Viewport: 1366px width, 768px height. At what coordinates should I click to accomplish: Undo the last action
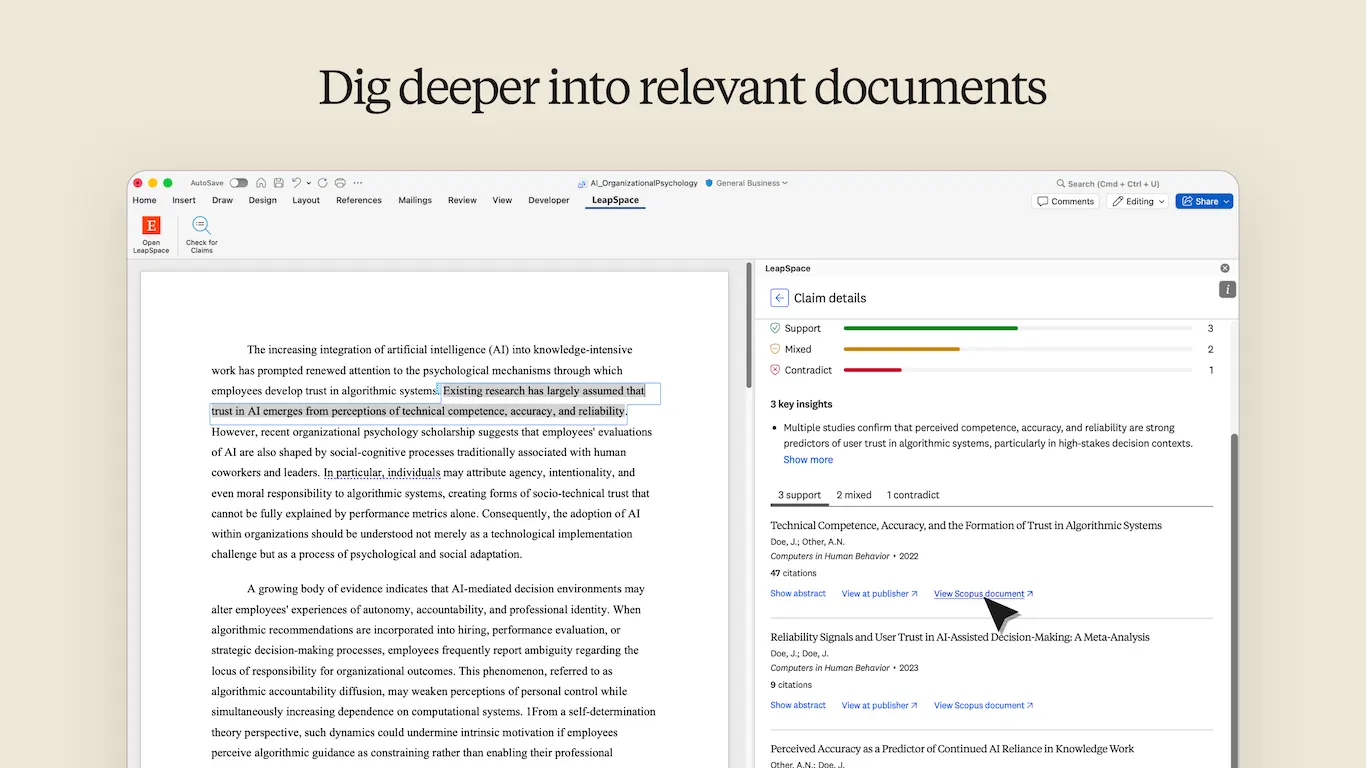coord(295,183)
